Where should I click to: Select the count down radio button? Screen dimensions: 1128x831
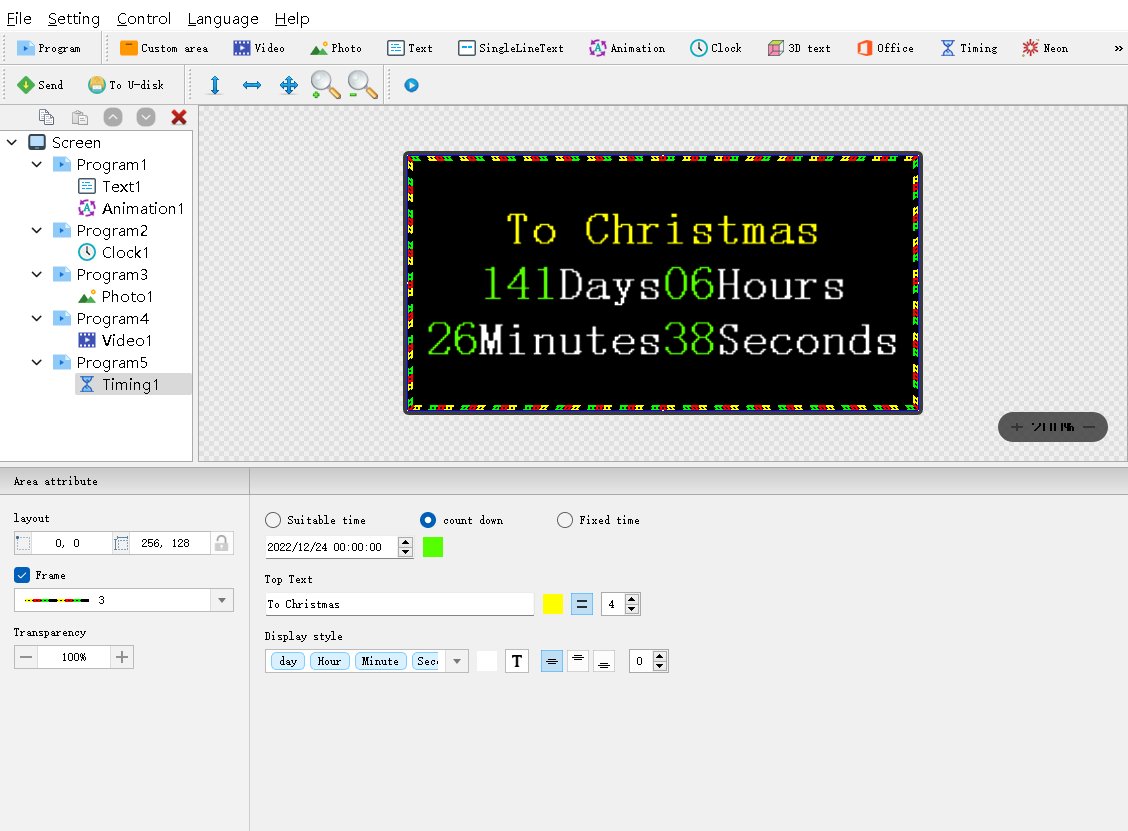pos(428,520)
